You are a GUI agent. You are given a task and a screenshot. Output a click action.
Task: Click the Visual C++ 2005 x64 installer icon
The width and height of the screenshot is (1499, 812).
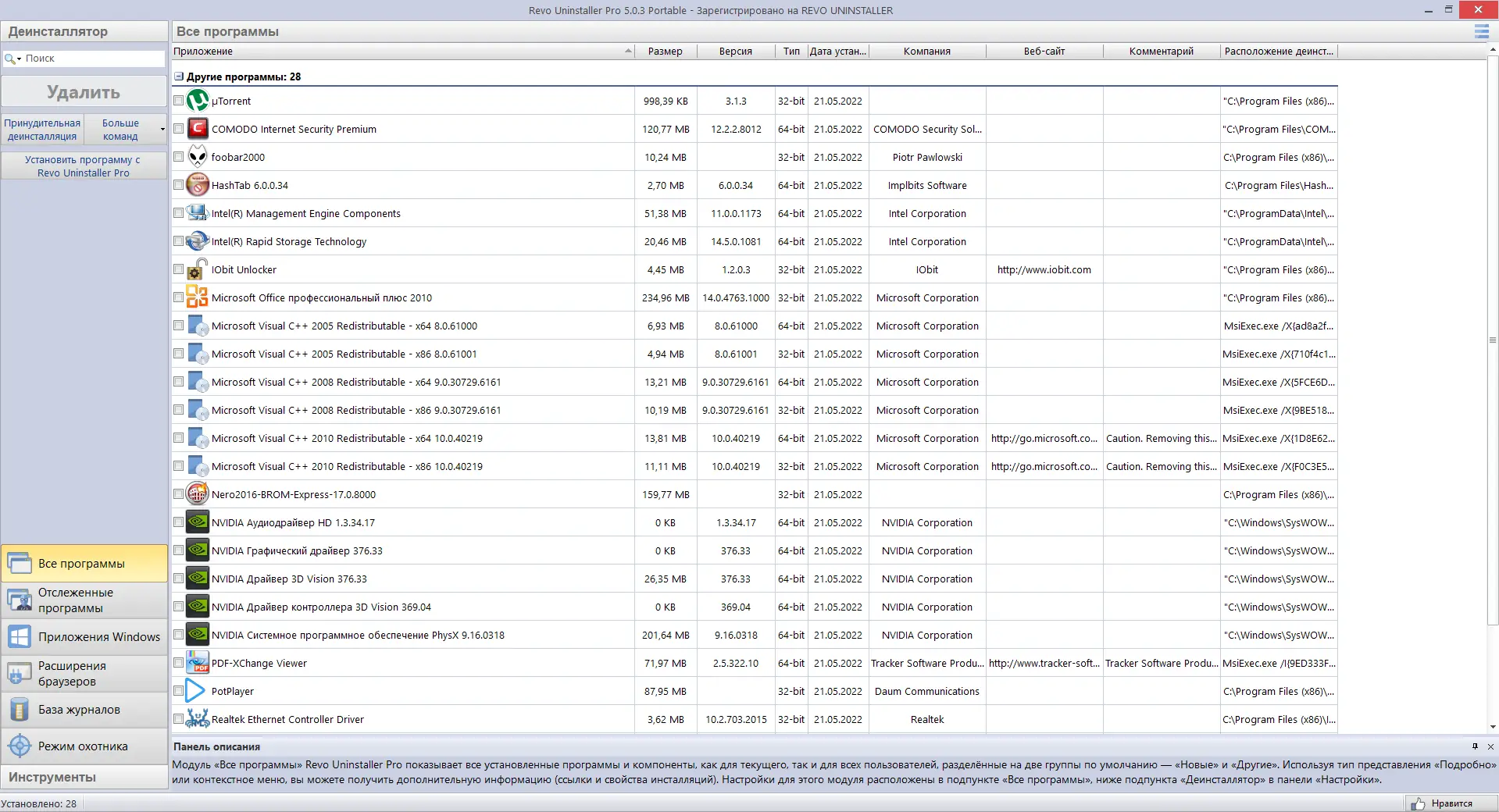pyautogui.click(x=198, y=326)
